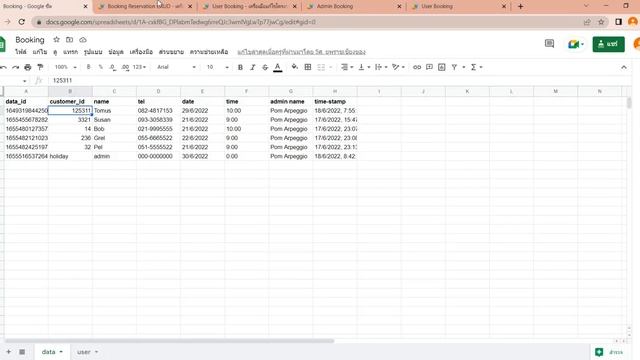Format as currency (฿) button
The height and width of the screenshot is (360, 640).
[x=88, y=67]
